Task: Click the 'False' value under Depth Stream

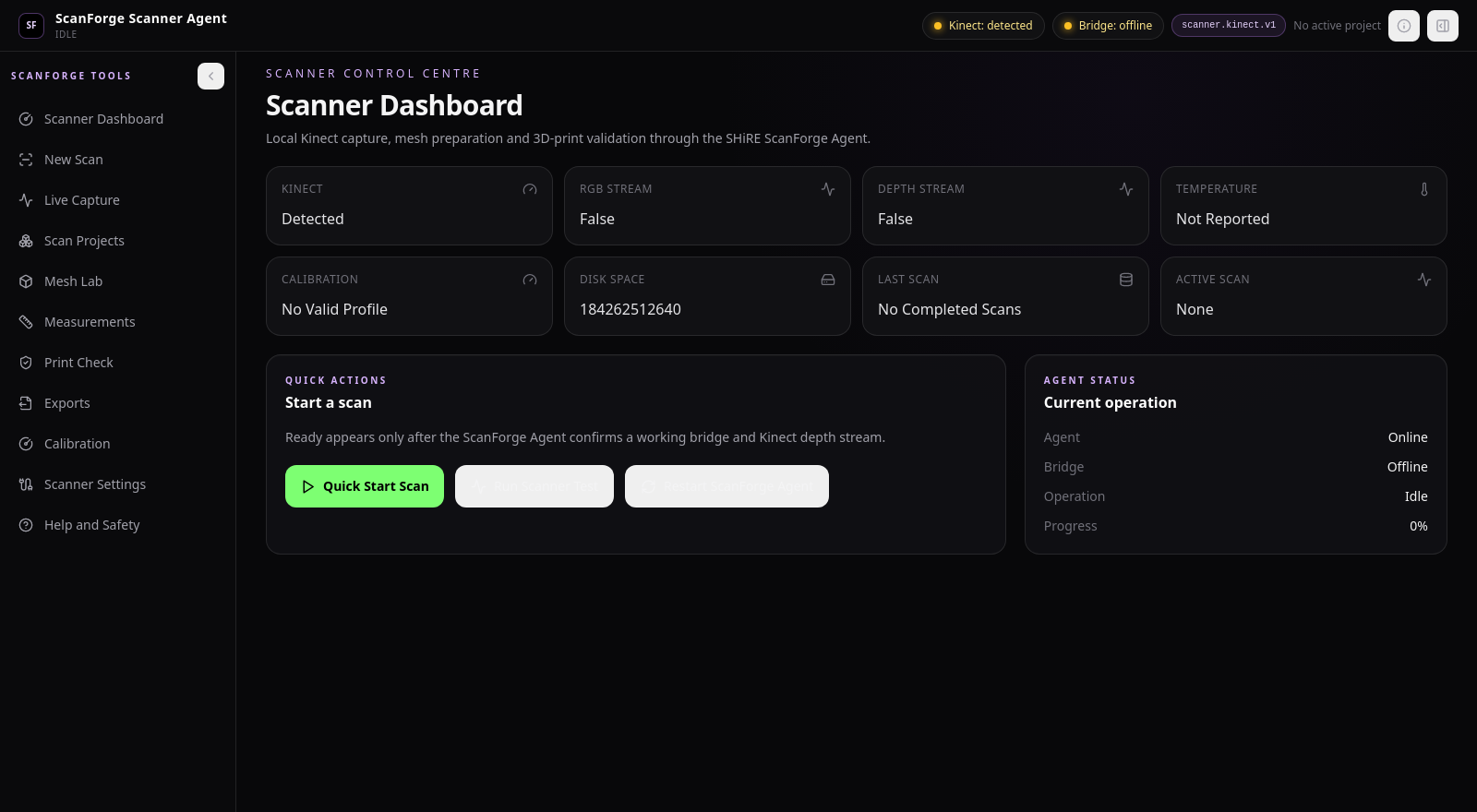Action: tap(895, 219)
